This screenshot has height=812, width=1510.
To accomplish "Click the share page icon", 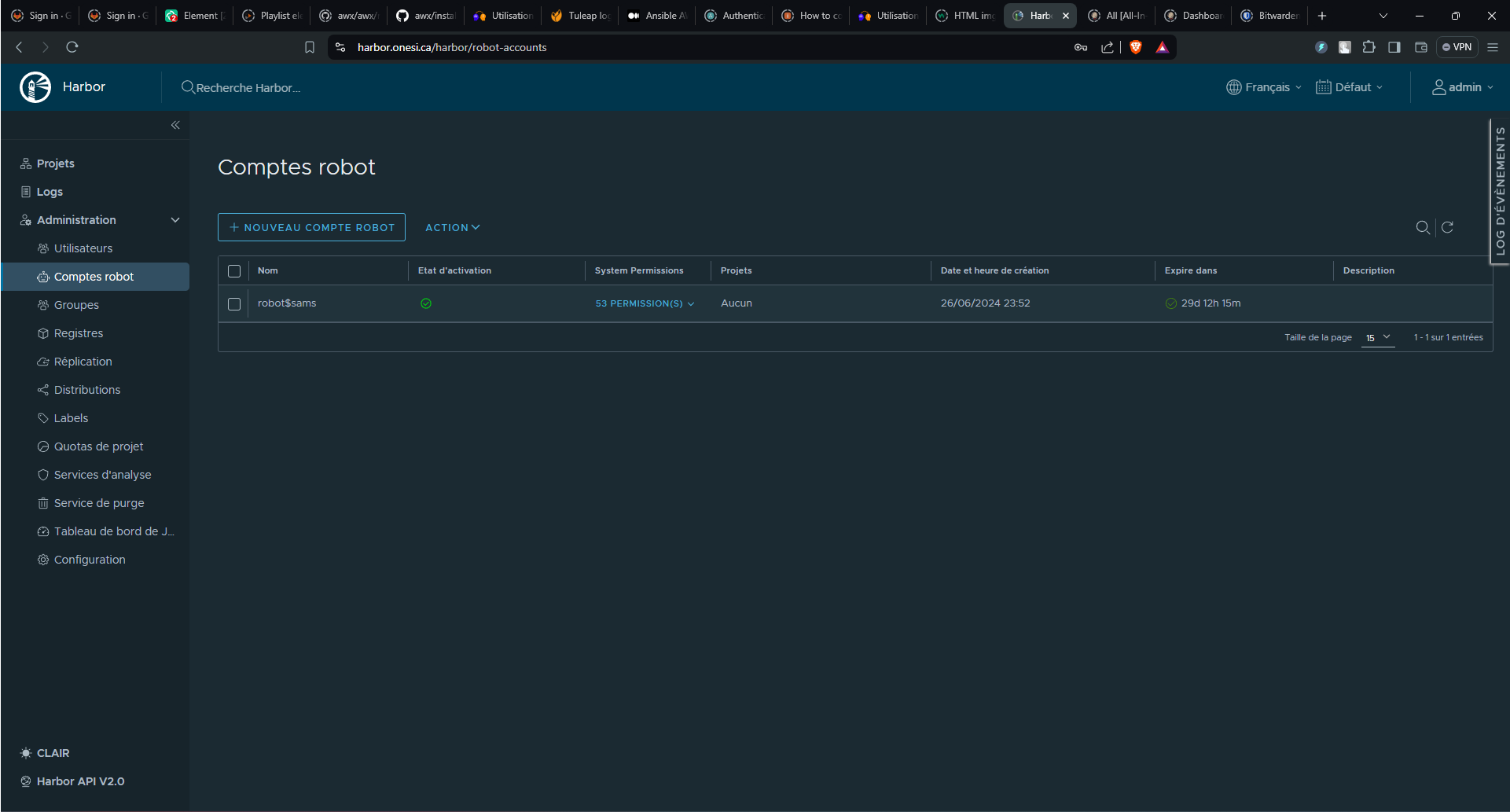I will (1108, 47).
